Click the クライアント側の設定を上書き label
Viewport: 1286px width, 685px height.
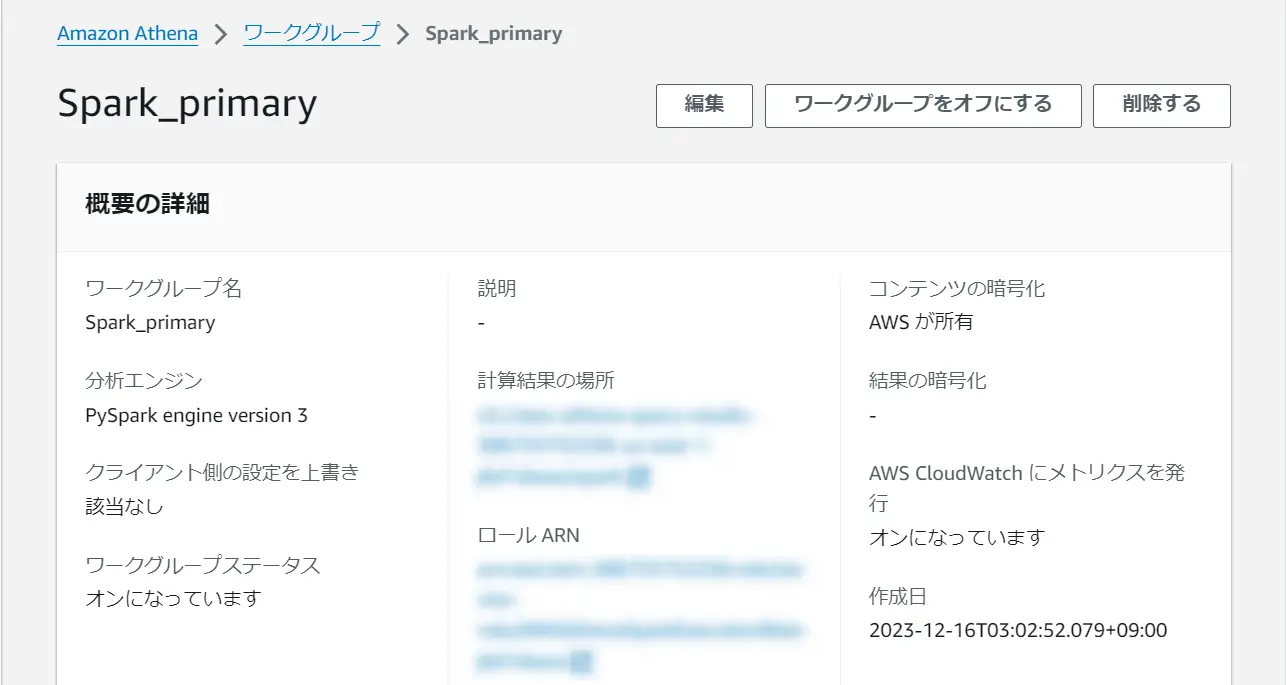[222, 472]
